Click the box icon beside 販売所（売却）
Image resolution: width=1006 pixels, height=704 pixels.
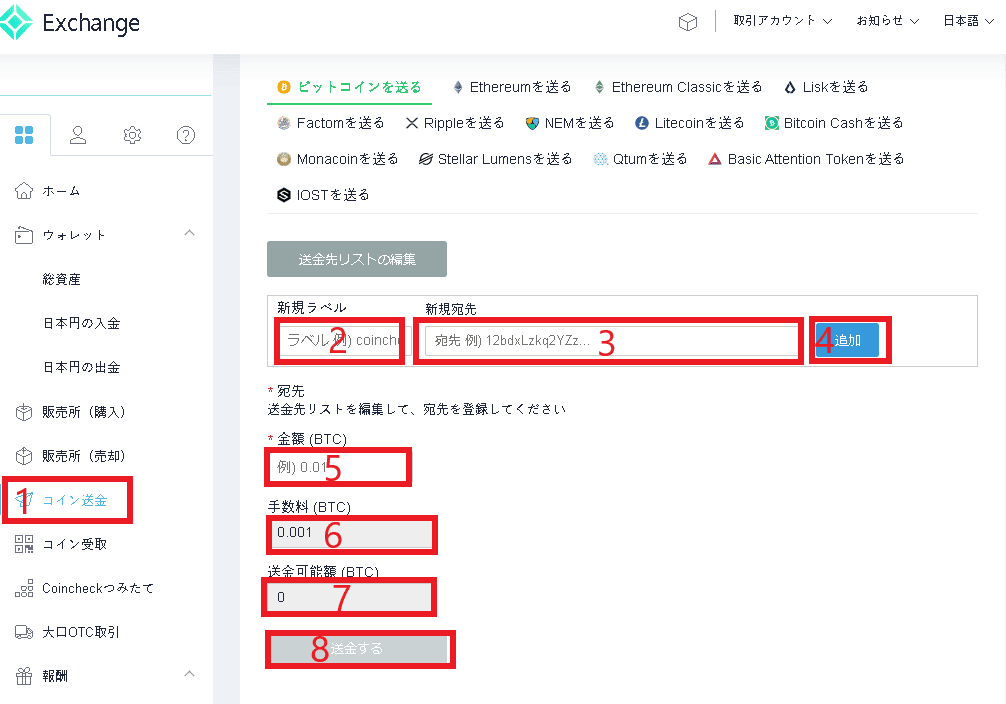point(24,456)
